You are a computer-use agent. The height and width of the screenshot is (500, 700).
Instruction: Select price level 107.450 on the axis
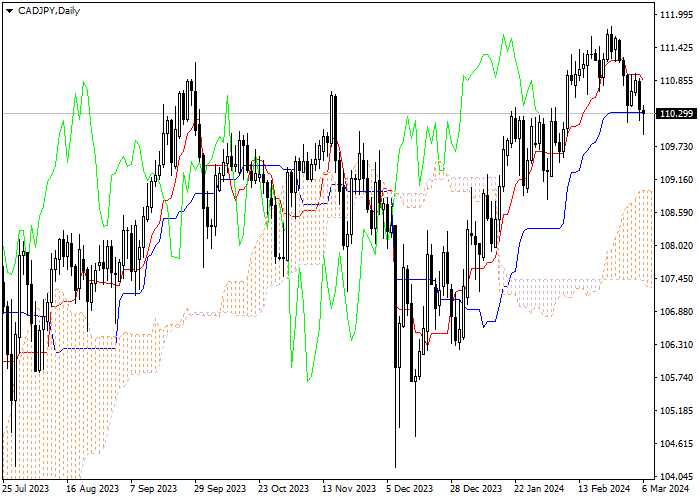tap(676, 279)
